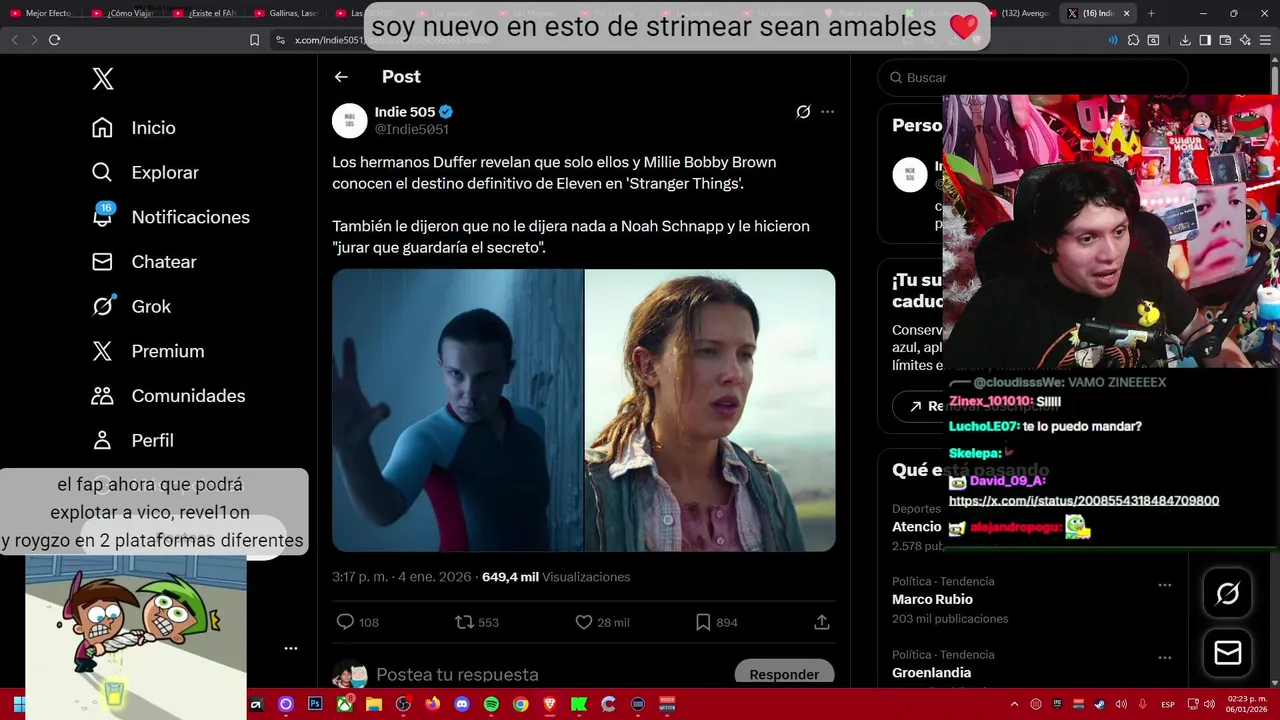Open Chrome from the taskbar

tap(520, 704)
